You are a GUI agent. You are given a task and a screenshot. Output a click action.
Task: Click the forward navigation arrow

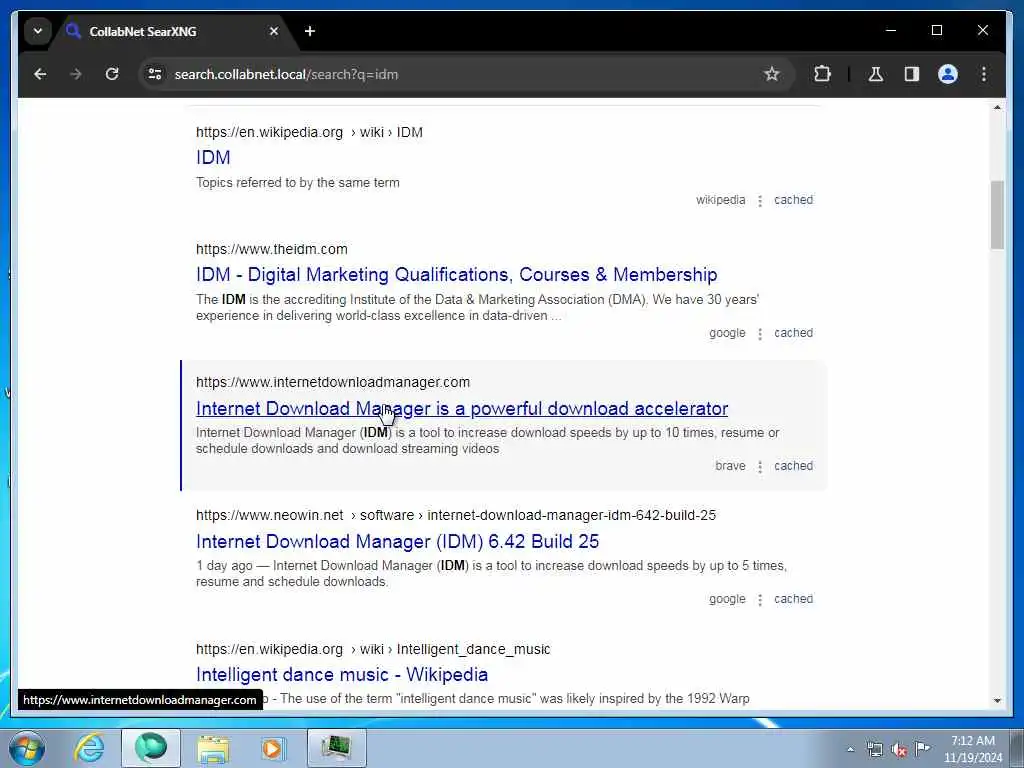pyautogui.click(x=76, y=74)
